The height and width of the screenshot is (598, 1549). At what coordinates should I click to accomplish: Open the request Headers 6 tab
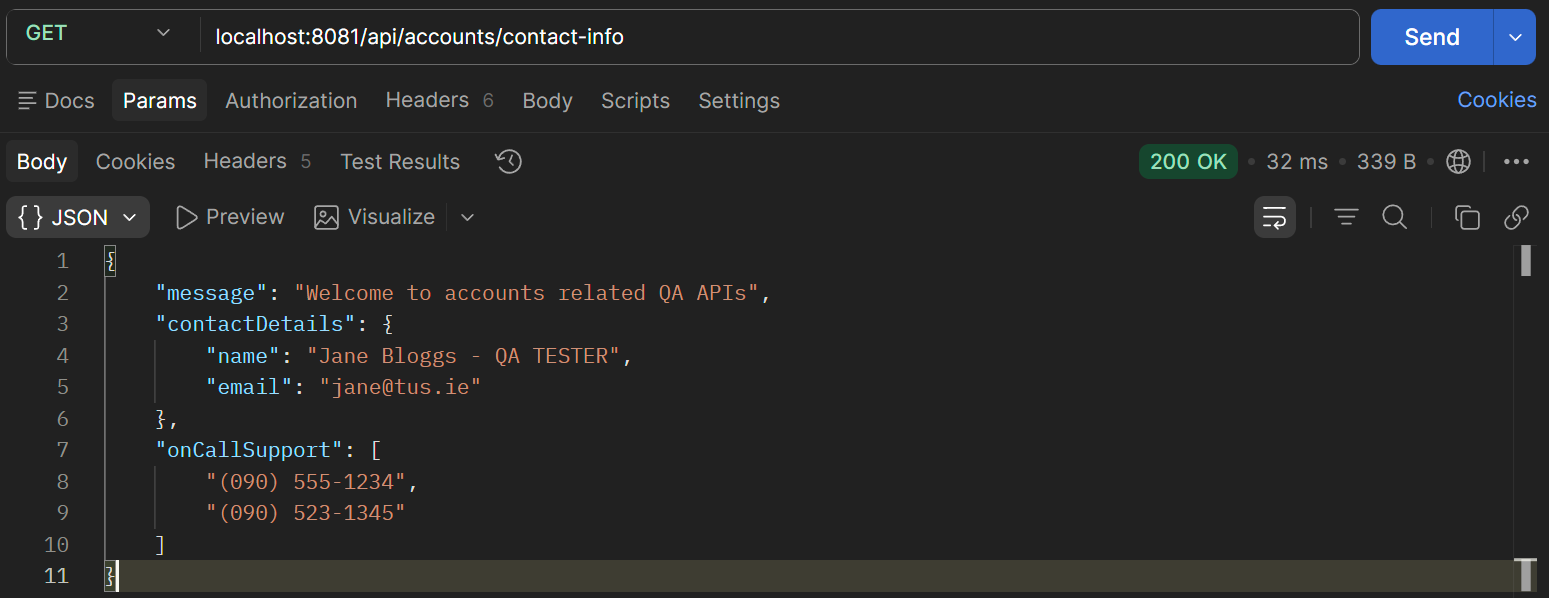coord(440,100)
